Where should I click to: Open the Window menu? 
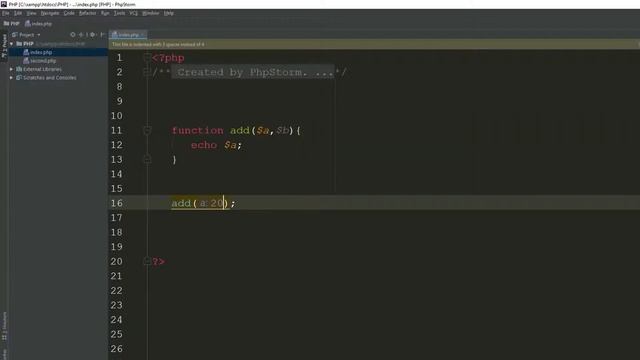click(151, 13)
